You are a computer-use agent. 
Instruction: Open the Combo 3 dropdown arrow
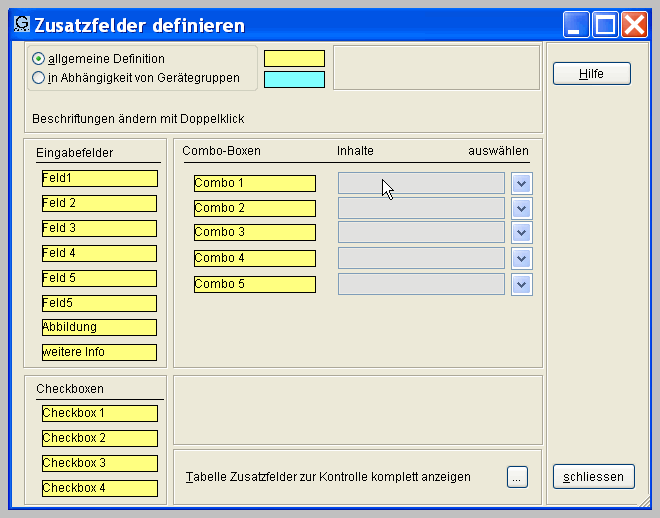[521, 232]
